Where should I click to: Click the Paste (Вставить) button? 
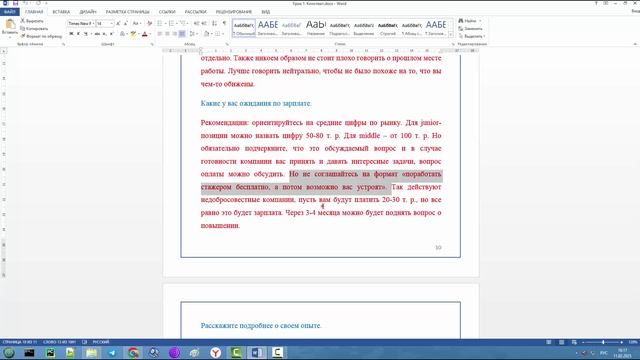point(10,27)
